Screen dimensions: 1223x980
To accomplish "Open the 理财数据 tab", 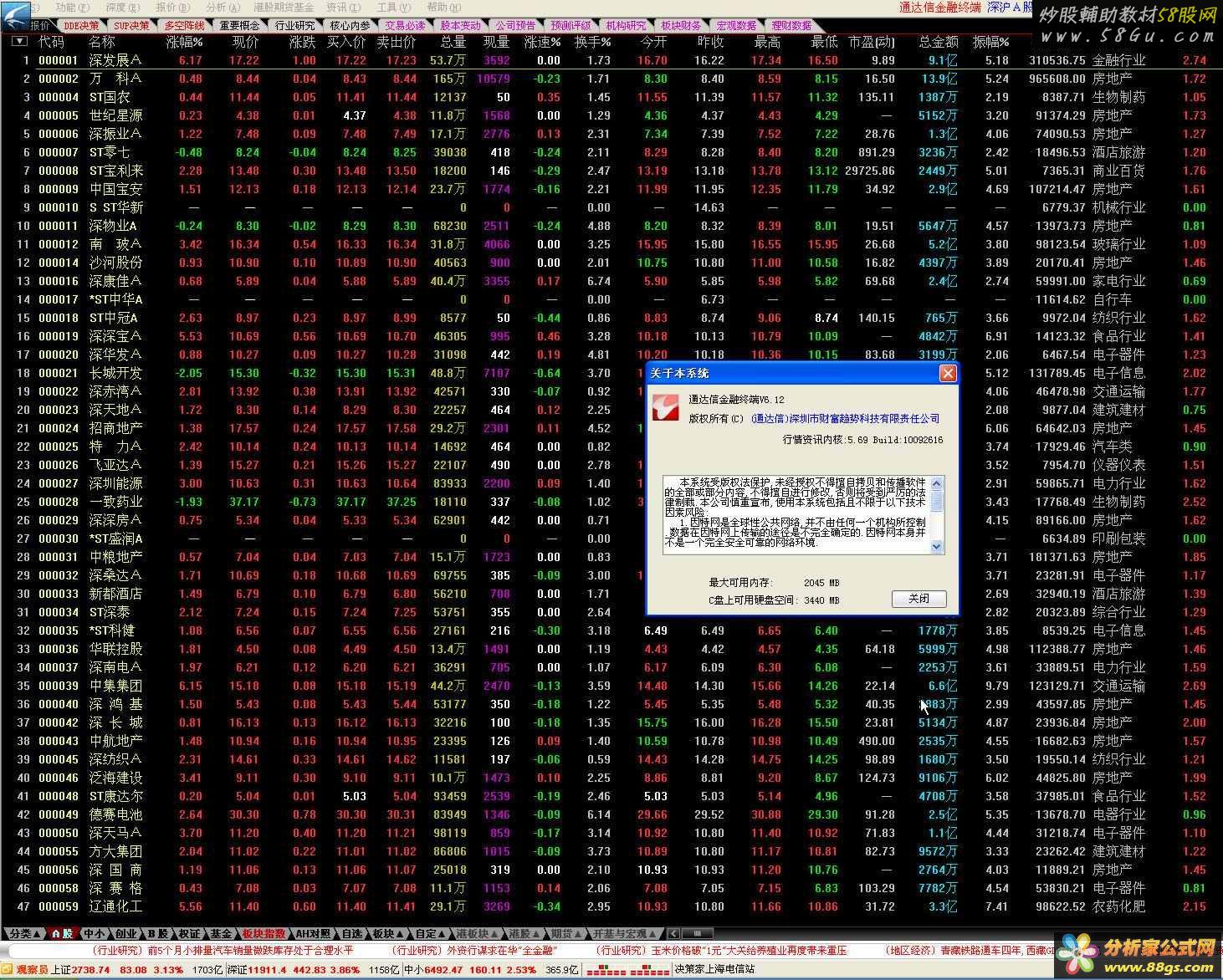I will 791,26.
